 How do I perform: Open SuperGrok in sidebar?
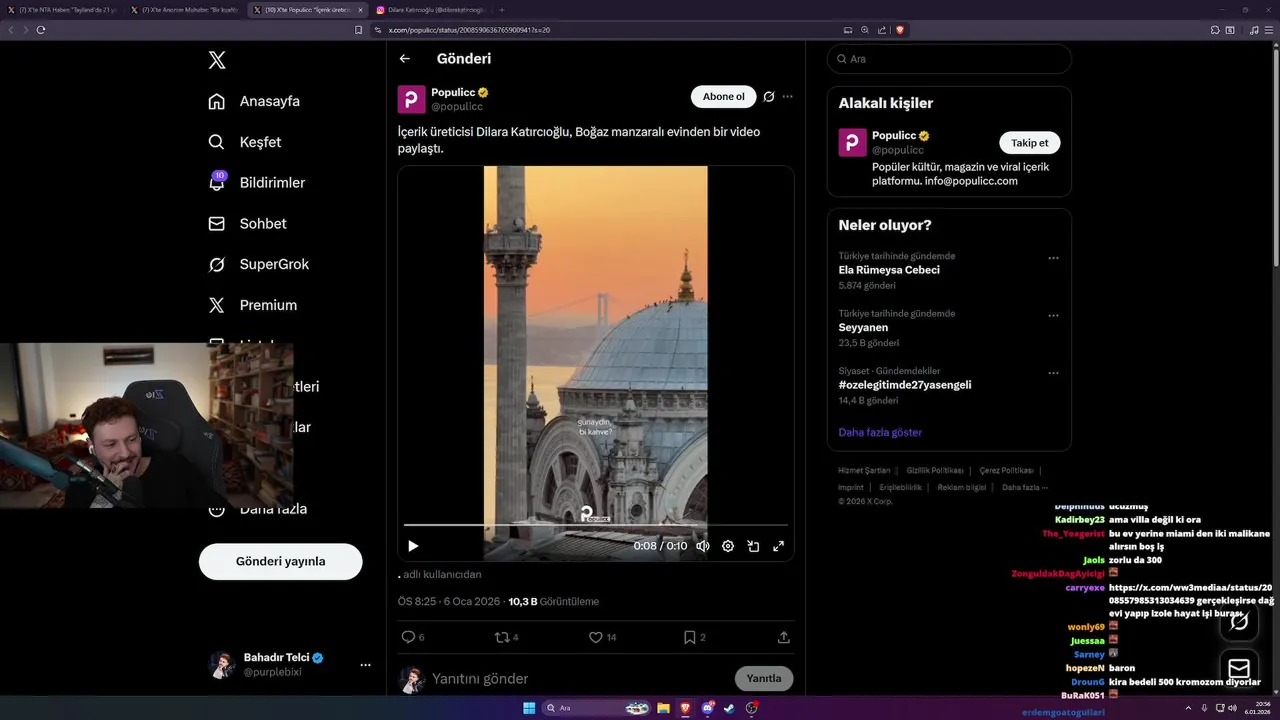(259, 264)
